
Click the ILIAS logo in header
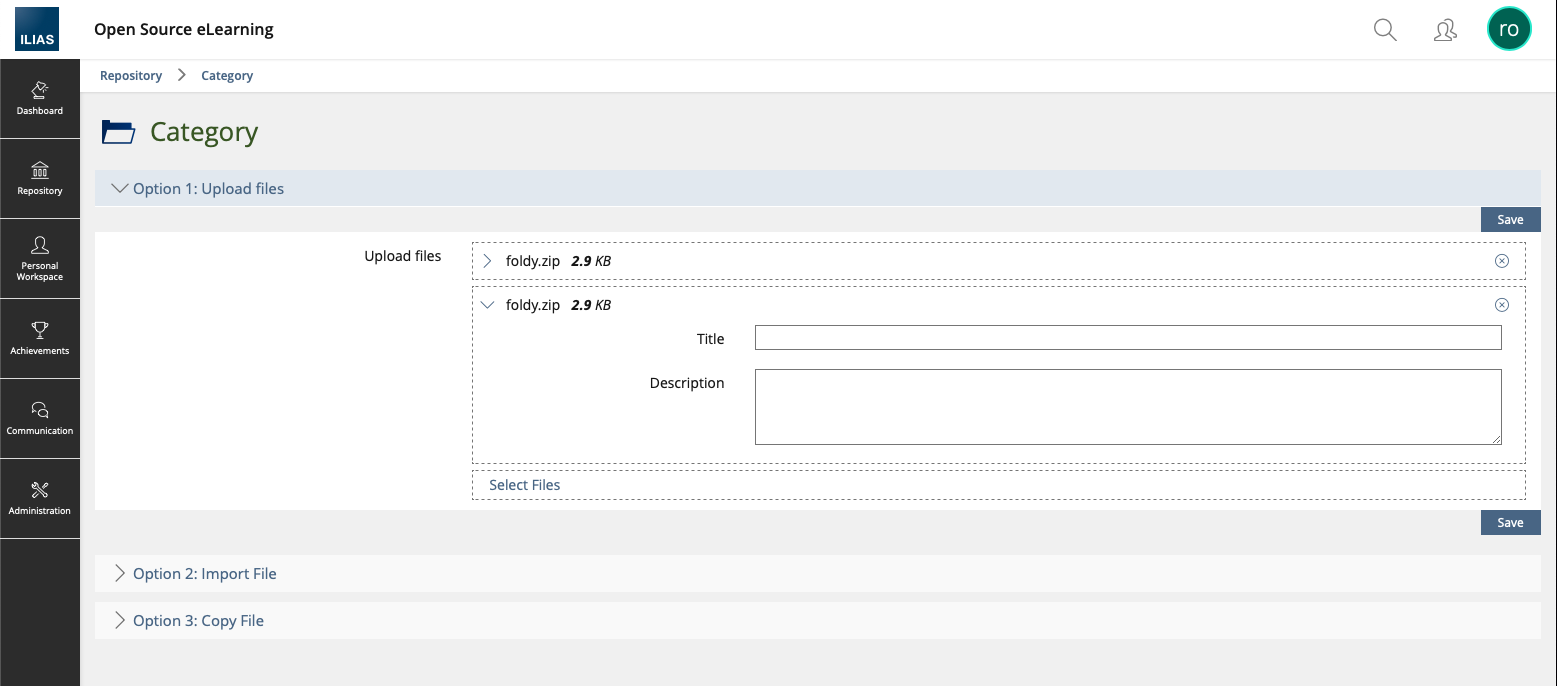point(37,29)
